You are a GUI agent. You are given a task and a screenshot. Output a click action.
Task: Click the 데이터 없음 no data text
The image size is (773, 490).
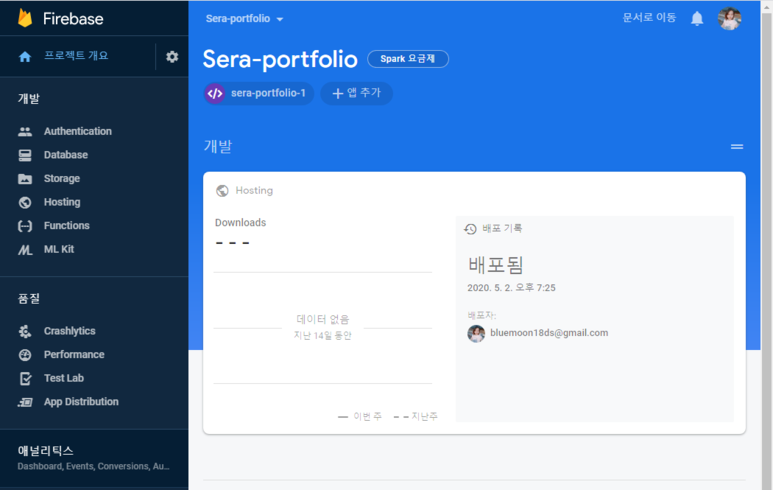322,319
